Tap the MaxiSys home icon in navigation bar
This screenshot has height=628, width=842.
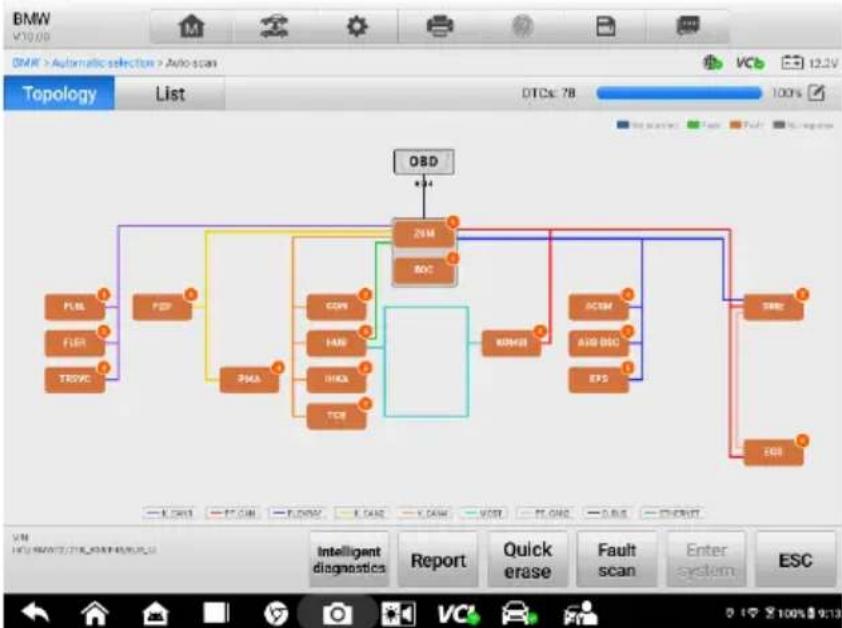(155, 613)
